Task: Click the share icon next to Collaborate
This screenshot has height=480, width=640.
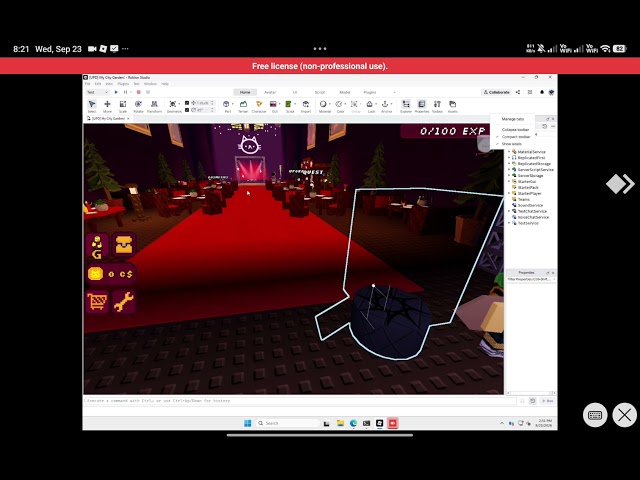Action: 518,92
